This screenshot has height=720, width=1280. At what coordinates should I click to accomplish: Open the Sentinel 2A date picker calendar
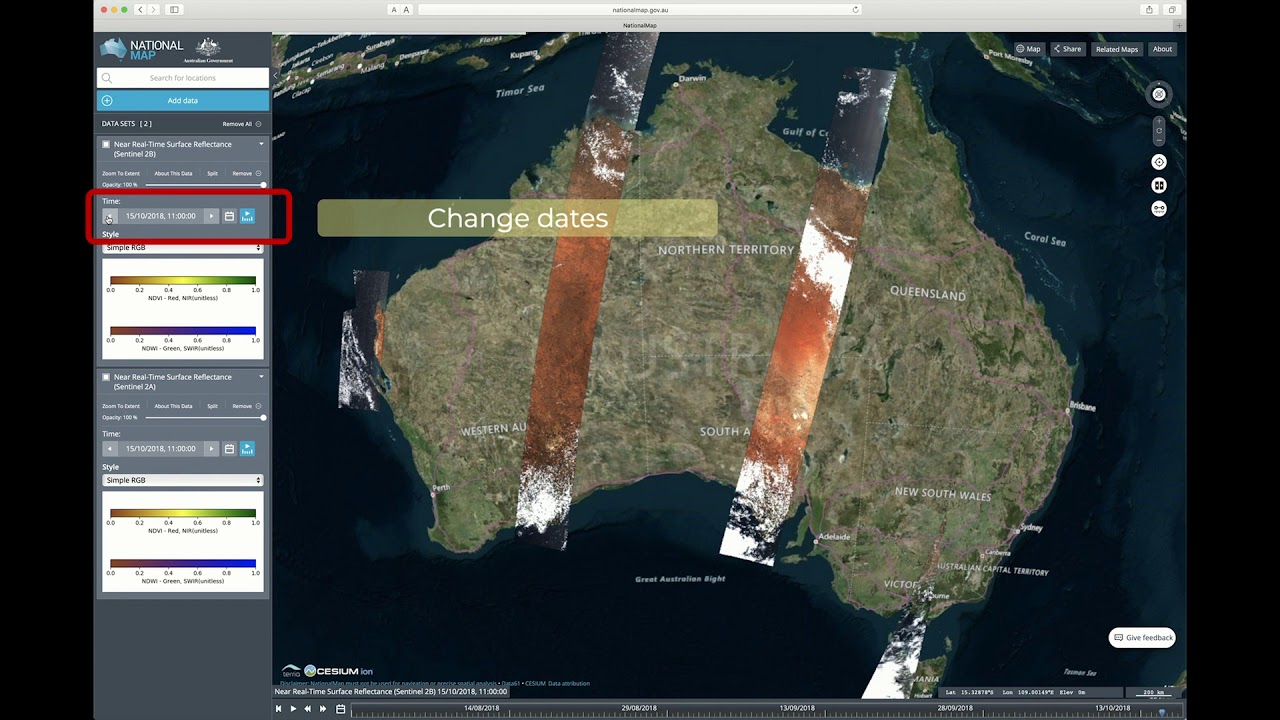point(229,449)
